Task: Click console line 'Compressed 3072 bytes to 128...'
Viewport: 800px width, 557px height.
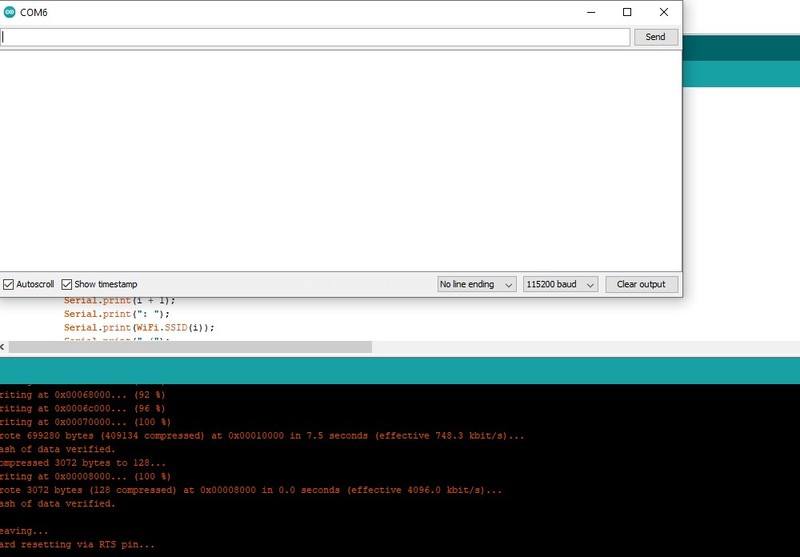Action: [x=82, y=463]
